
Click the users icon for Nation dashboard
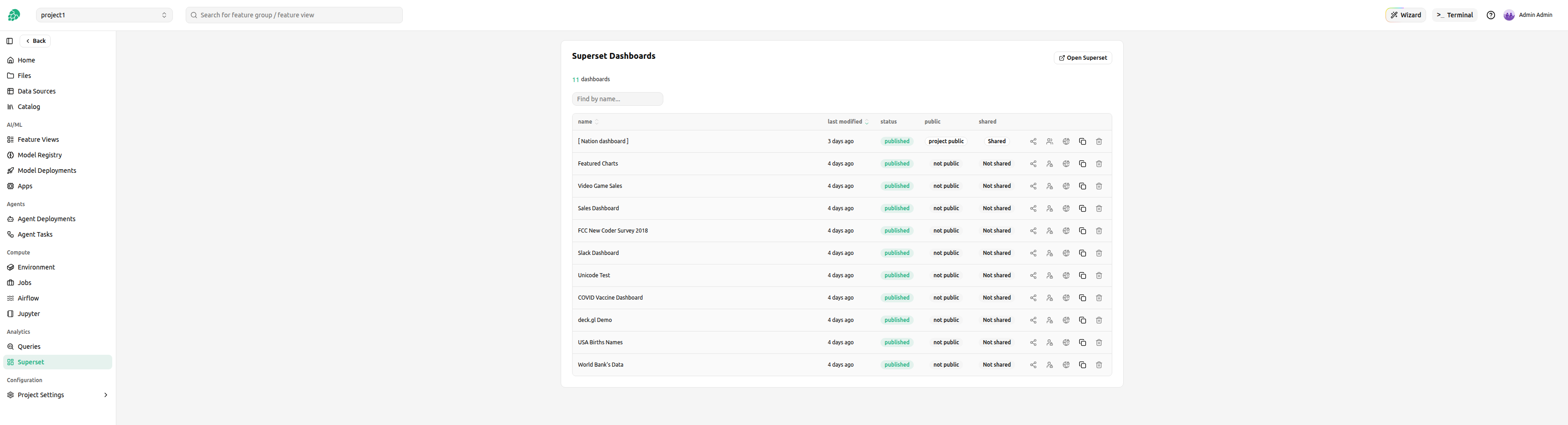(x=1049, y=142)
